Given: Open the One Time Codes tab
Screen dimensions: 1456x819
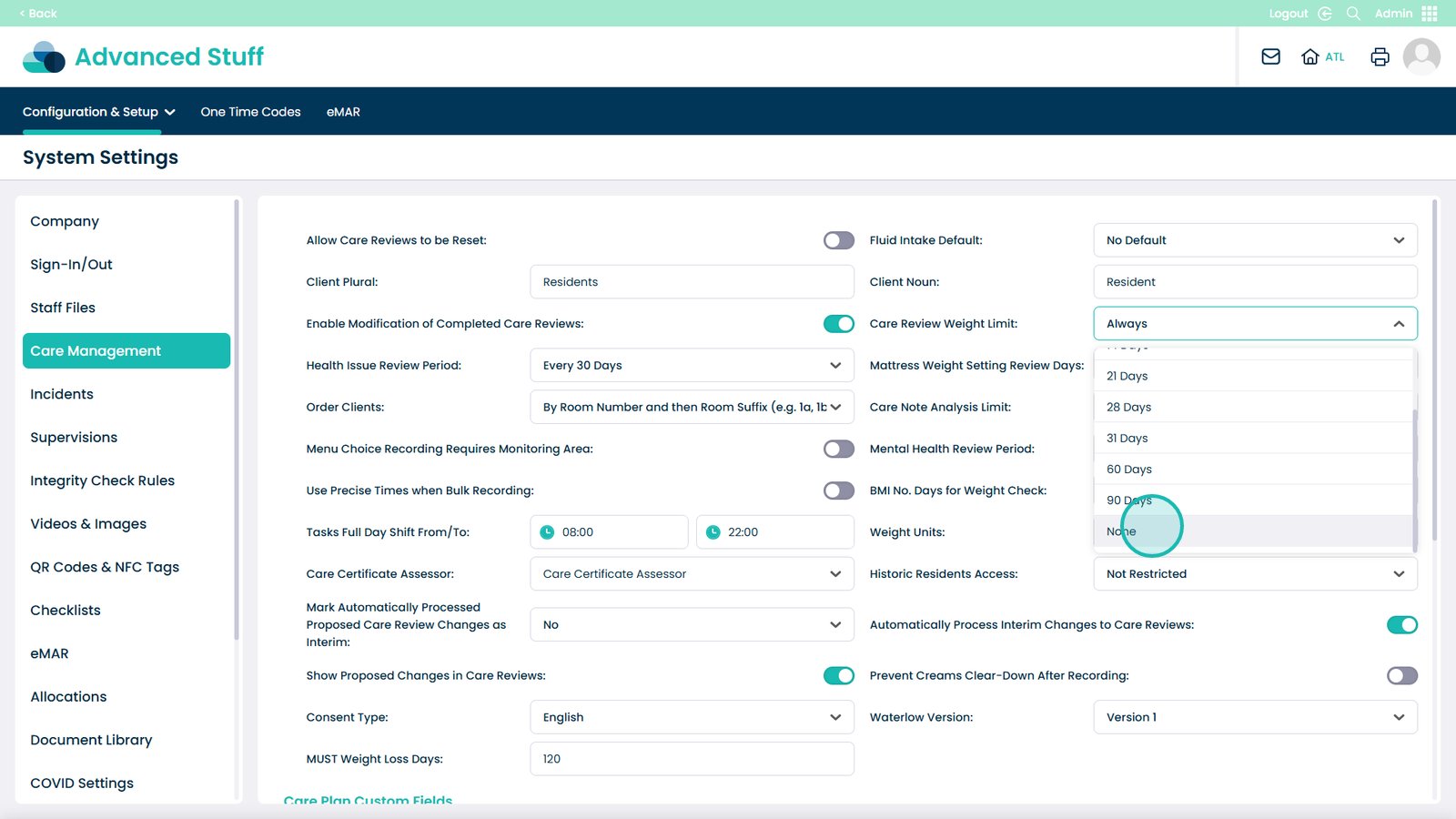Looking at the screenshot, I should click(250, 112).
